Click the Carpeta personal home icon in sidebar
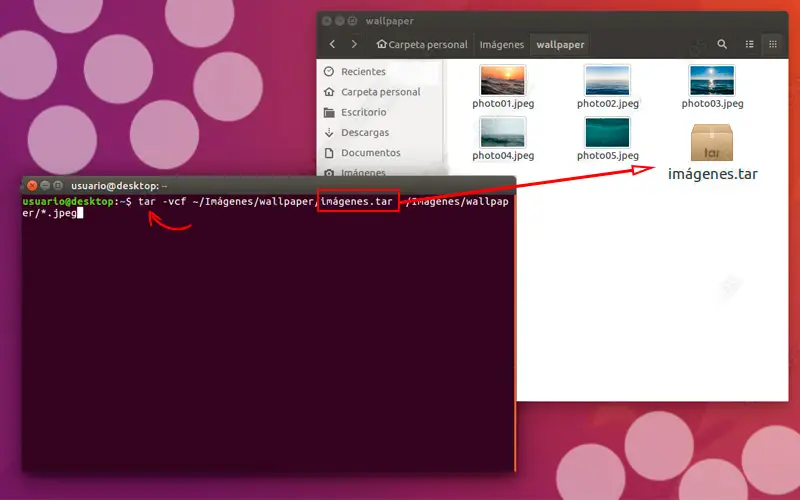 coord(329,92)
